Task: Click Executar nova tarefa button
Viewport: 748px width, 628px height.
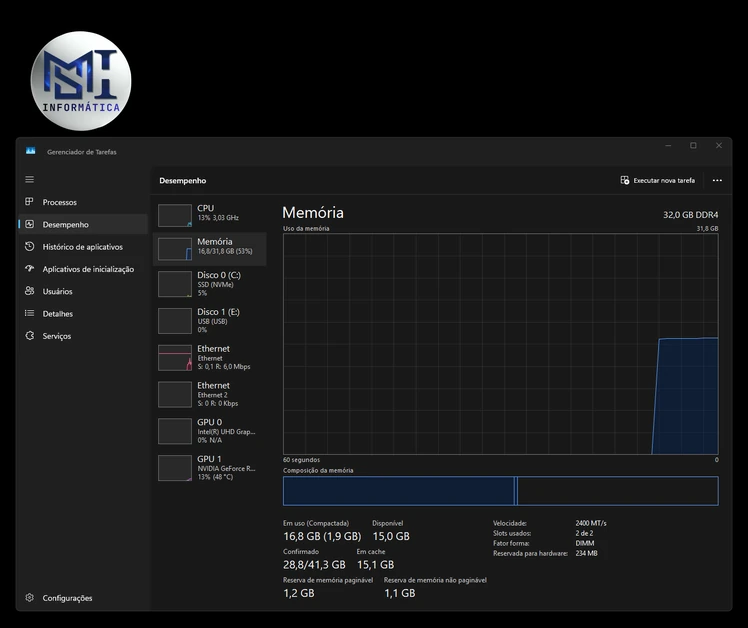Action: pos(658,180)
